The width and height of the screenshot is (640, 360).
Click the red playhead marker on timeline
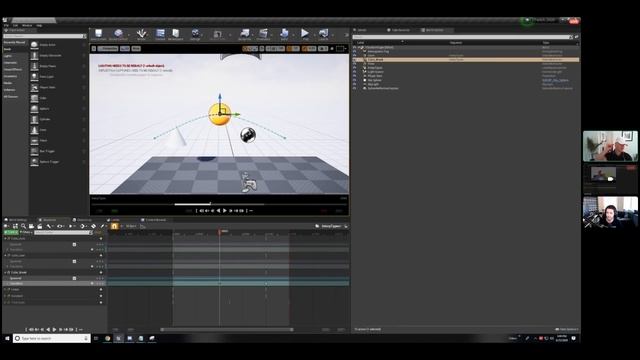pos(220,231)
